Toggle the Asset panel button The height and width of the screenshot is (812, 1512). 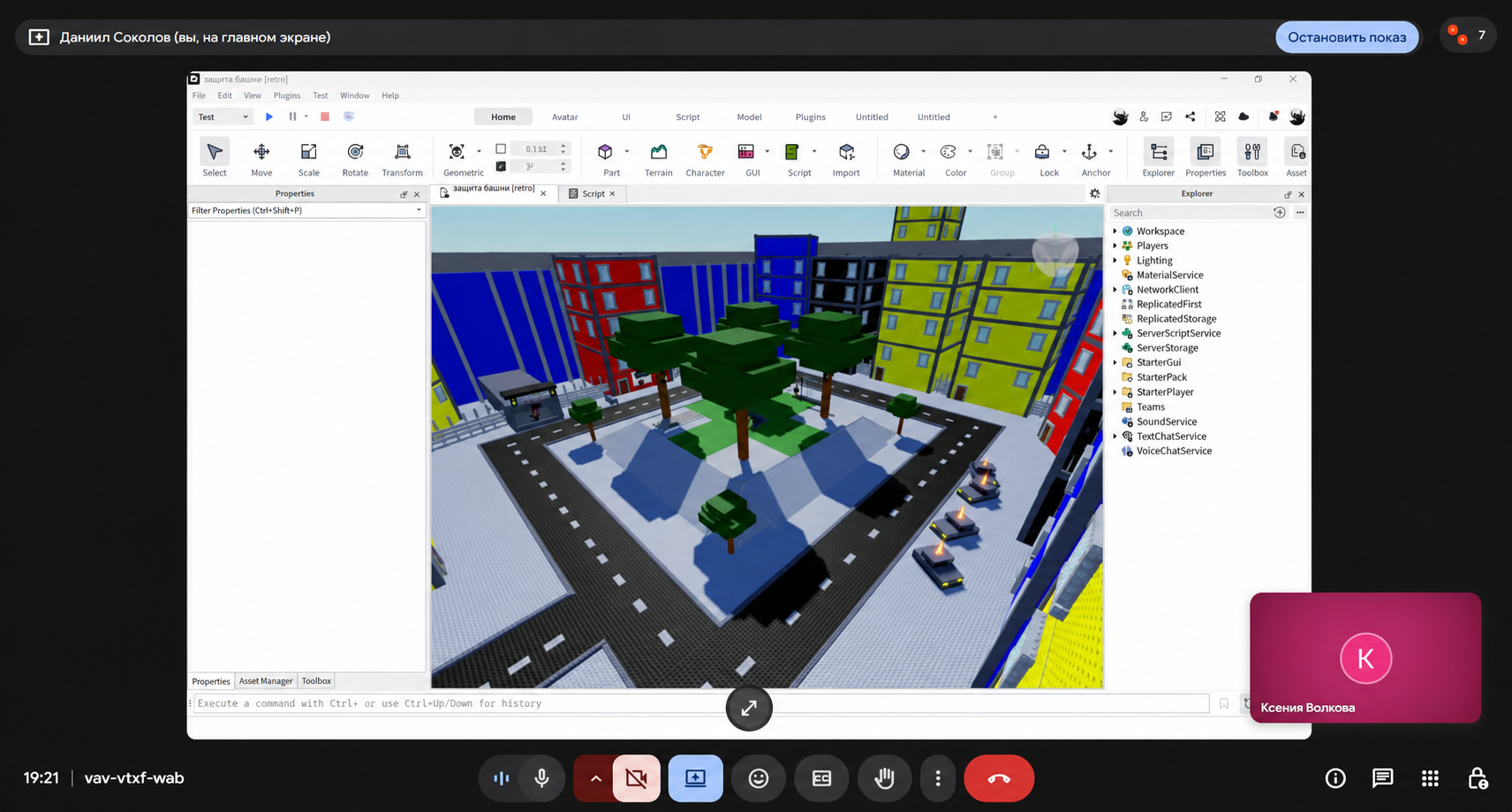[x=1297, y=158]
